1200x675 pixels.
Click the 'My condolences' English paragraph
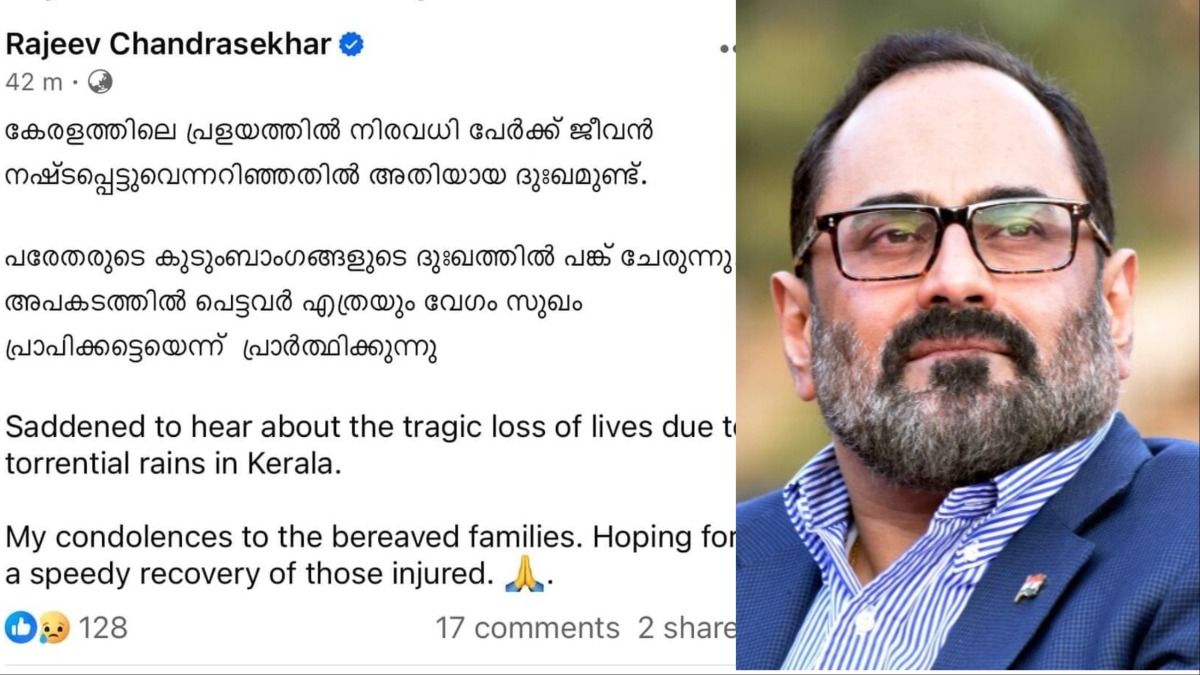click(370, 557)
